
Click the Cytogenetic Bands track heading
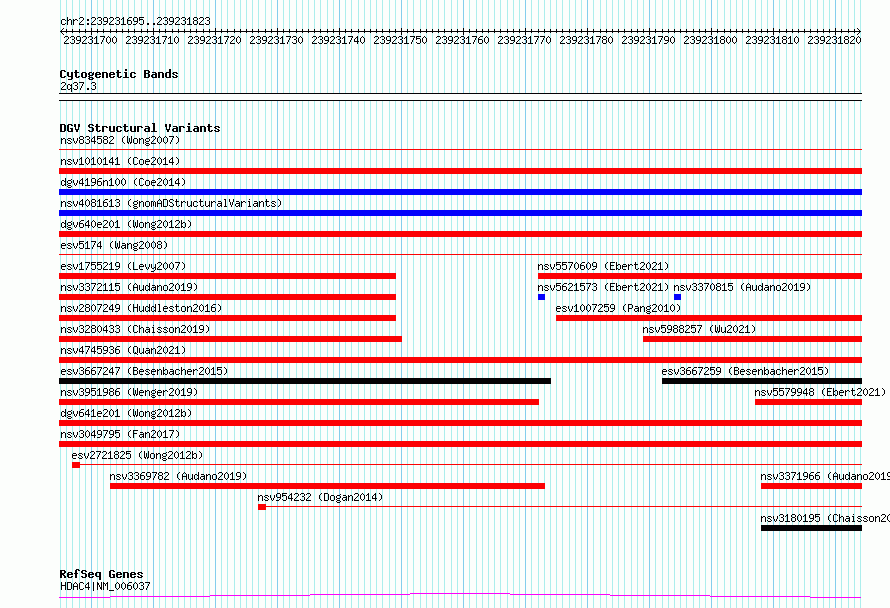(x=119, y=74)
